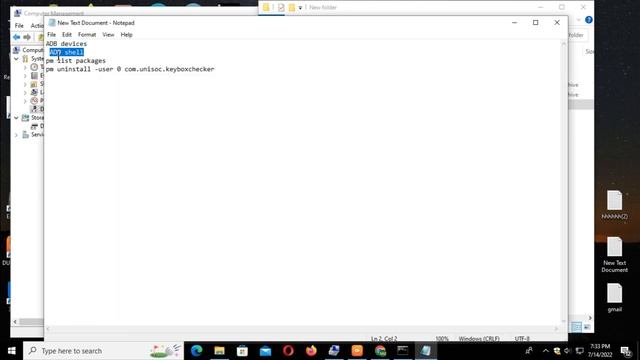Viewport: 640px width, 360px height.
Task: Click the 'pm uninstall -user 0' command line
Action: (130, 69)
